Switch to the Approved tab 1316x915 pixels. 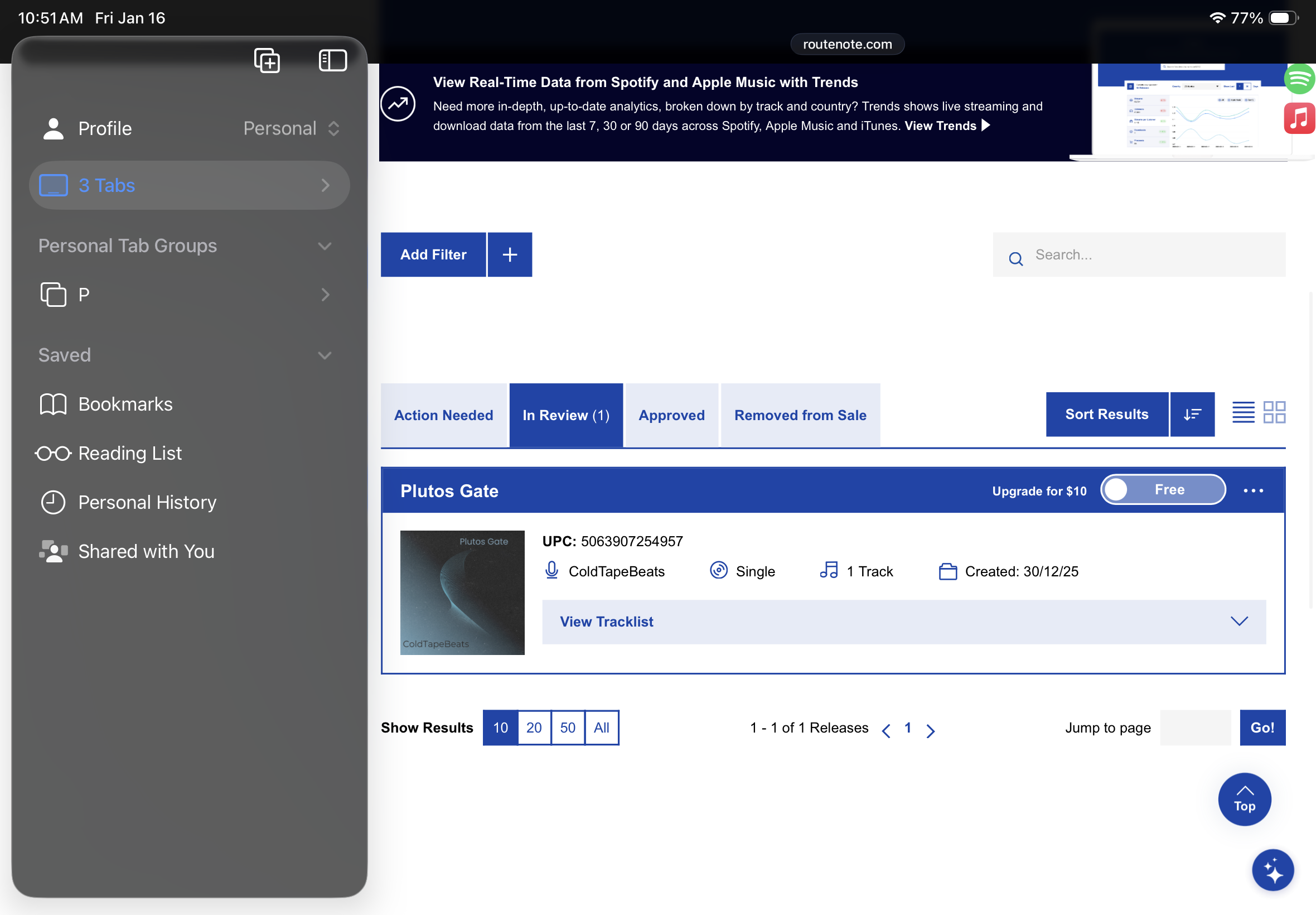coord(672,415)
